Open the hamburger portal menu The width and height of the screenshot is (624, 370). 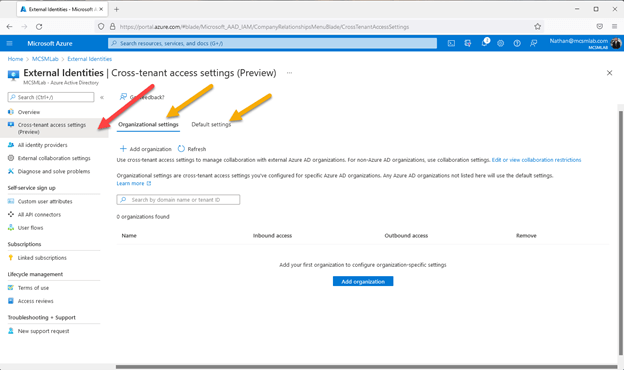coord(10,43)
